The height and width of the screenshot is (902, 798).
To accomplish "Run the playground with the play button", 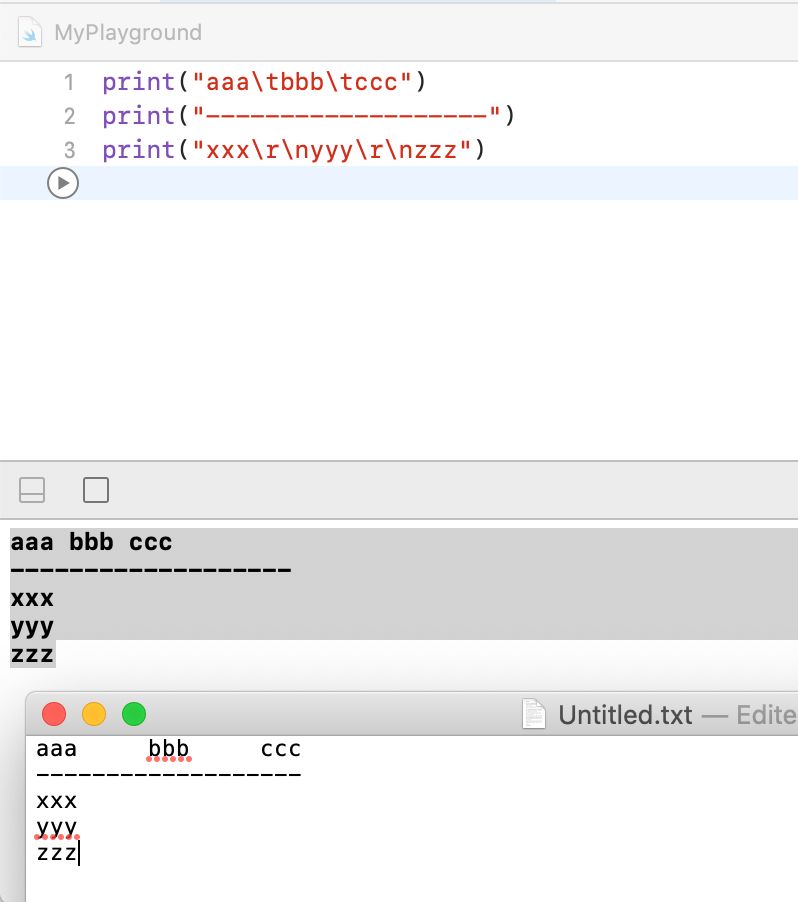I will coord(62,183).
